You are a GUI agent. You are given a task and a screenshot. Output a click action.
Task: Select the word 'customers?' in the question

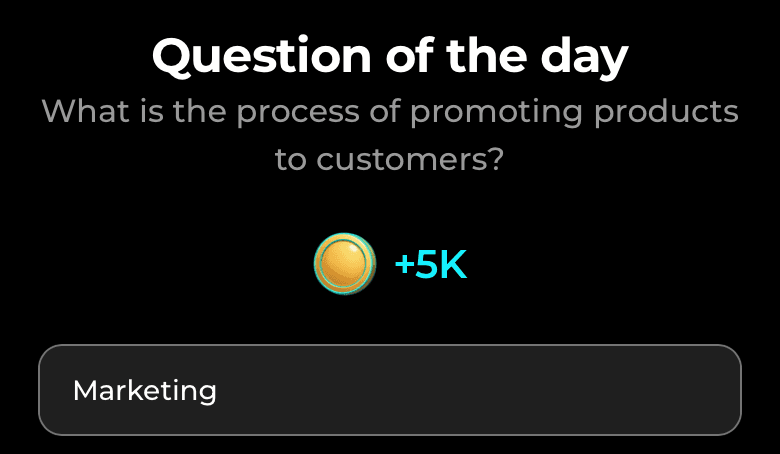(410, 160)
